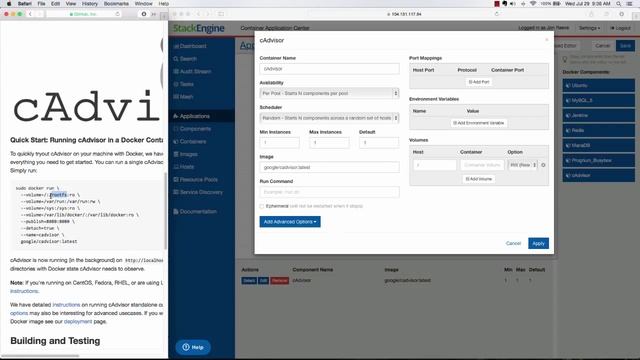
Task: Log out using the Logout link
Action: [620, 28]
